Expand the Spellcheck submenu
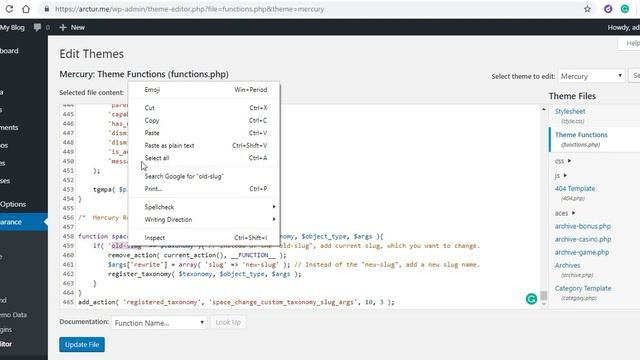 [x=204, y=207]
